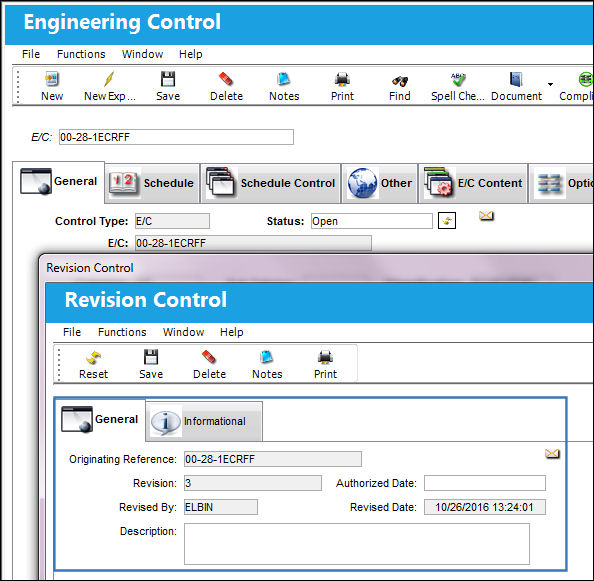Open Window menu in Revision Control
This screenshot has width=594, height=581.
(x=183, y=332)
